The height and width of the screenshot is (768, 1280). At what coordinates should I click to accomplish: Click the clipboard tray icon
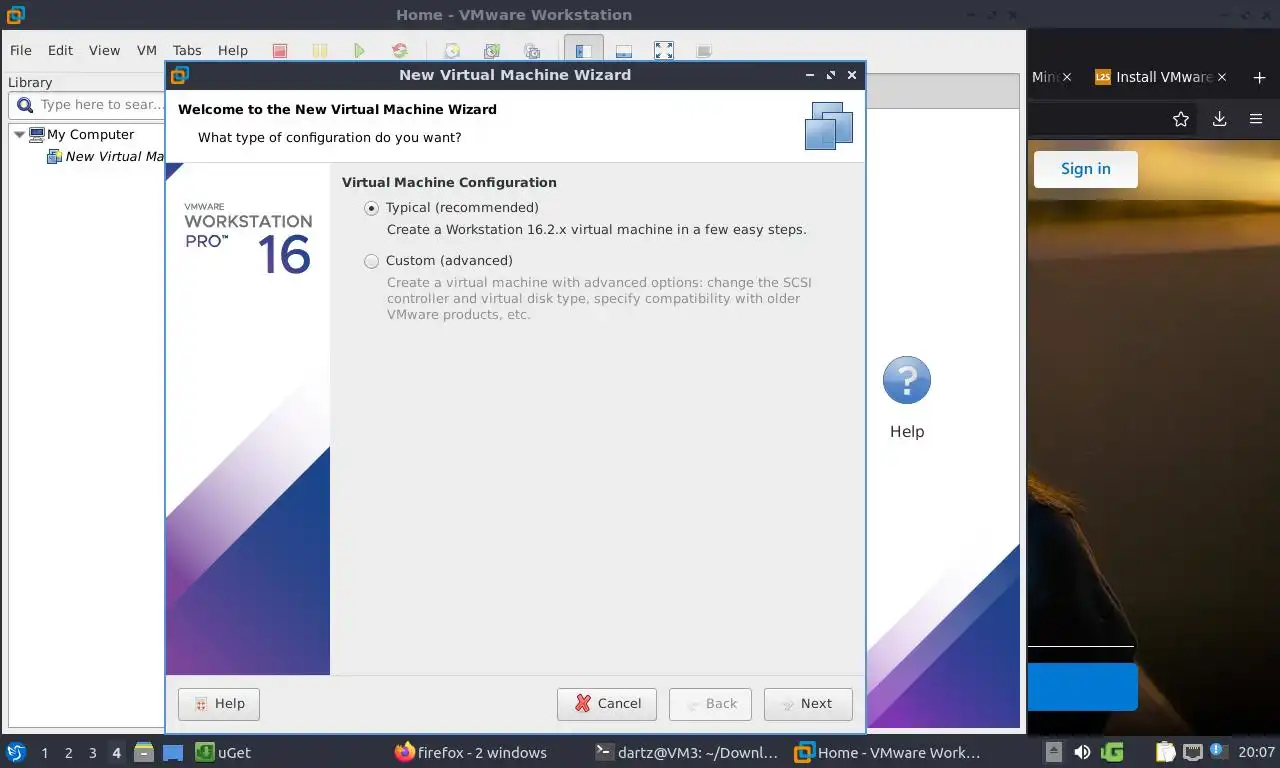point(1166,752)
